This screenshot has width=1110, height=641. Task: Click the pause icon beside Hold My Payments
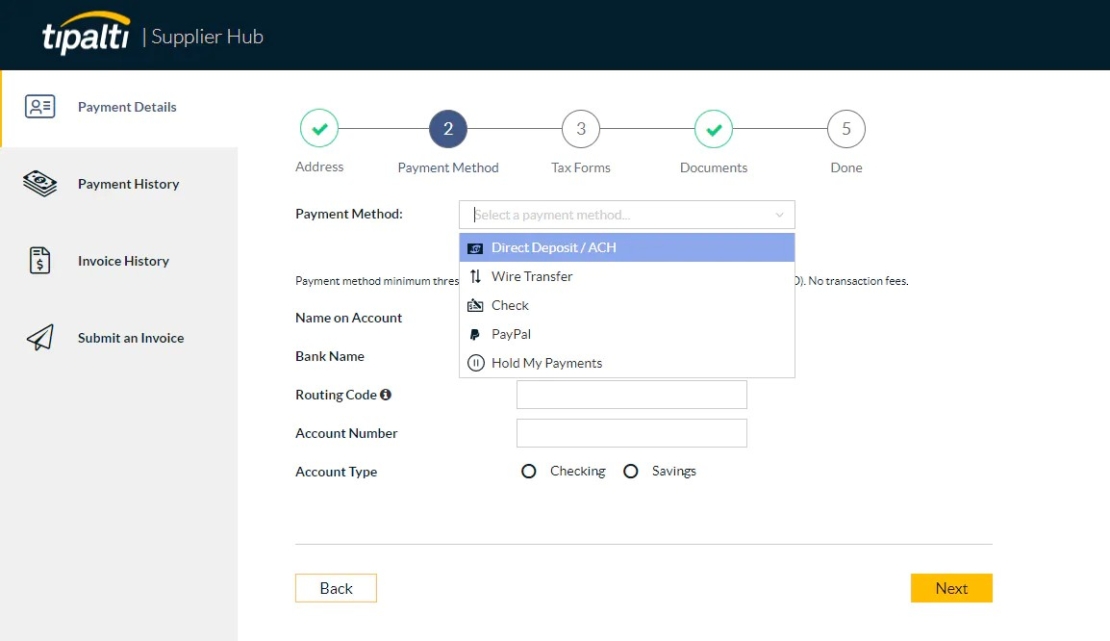click(x=476, y=362)
